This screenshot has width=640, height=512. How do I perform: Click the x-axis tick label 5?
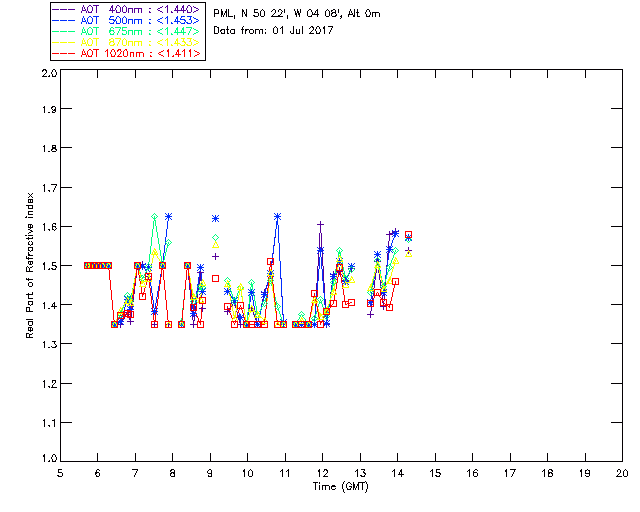click(60, 473)
